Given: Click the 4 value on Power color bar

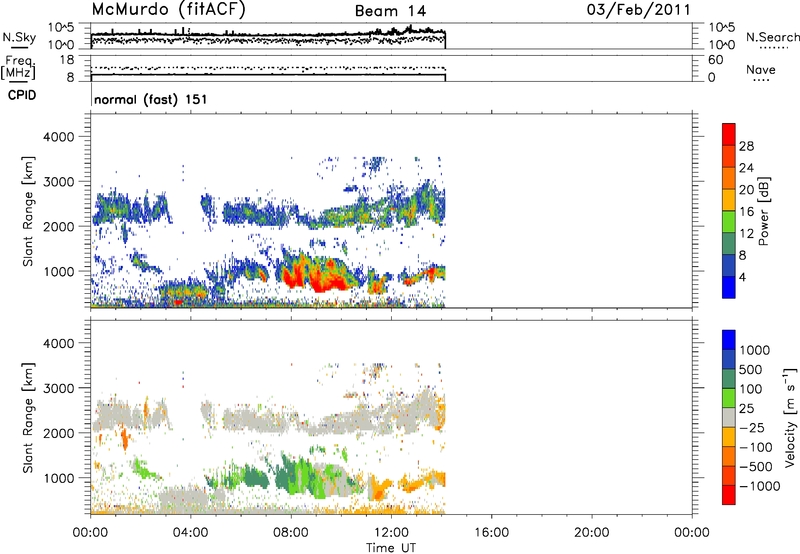Looking at the screenshot, I should click(742, 277).
